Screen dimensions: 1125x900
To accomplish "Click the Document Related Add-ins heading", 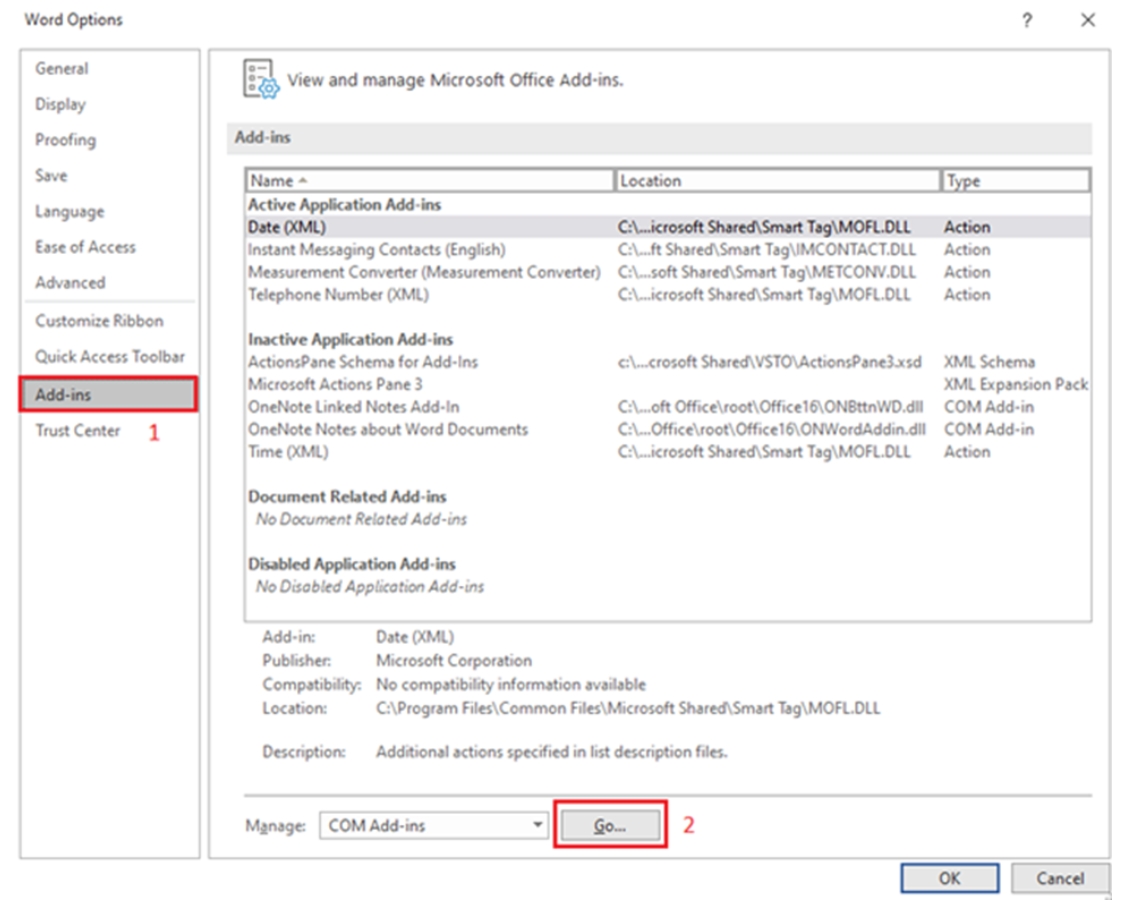I will pos(347,497).
